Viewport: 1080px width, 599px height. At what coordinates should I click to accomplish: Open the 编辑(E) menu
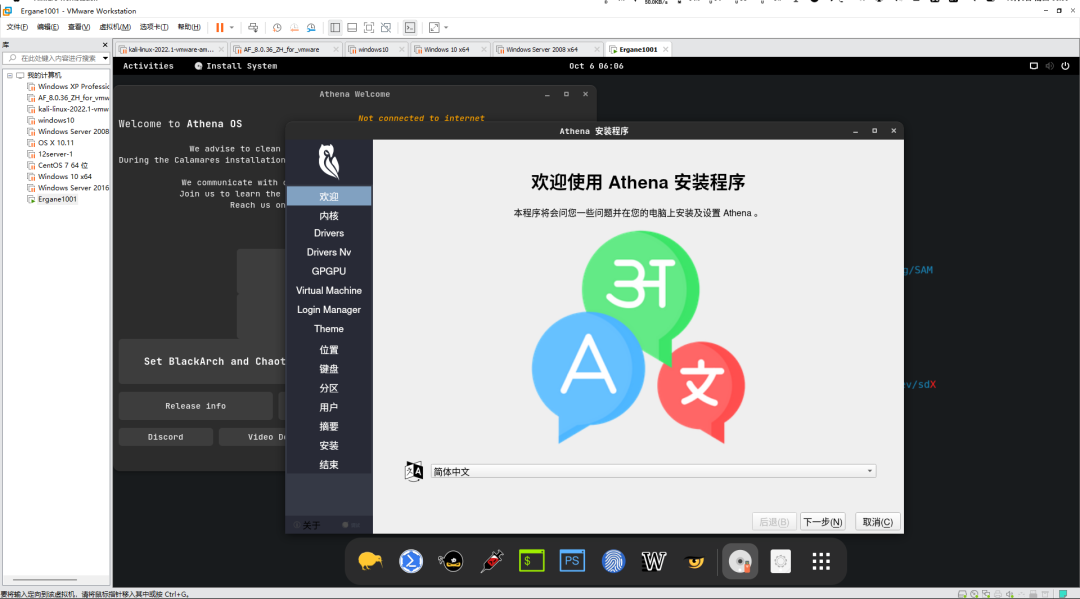(48, 28)
